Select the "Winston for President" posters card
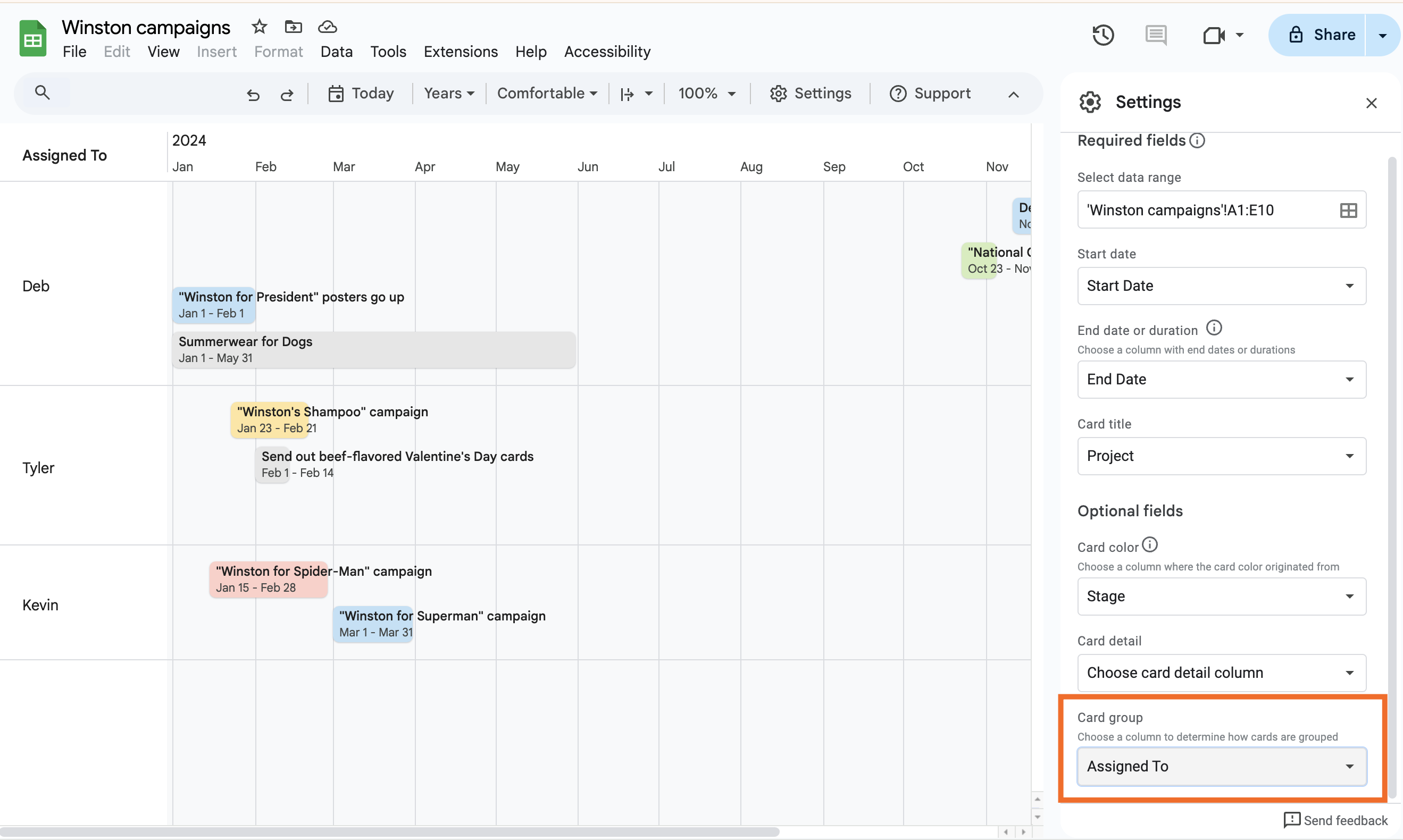Image resolution: width=1403 pixels, height=840 pixels. point(214,305)
